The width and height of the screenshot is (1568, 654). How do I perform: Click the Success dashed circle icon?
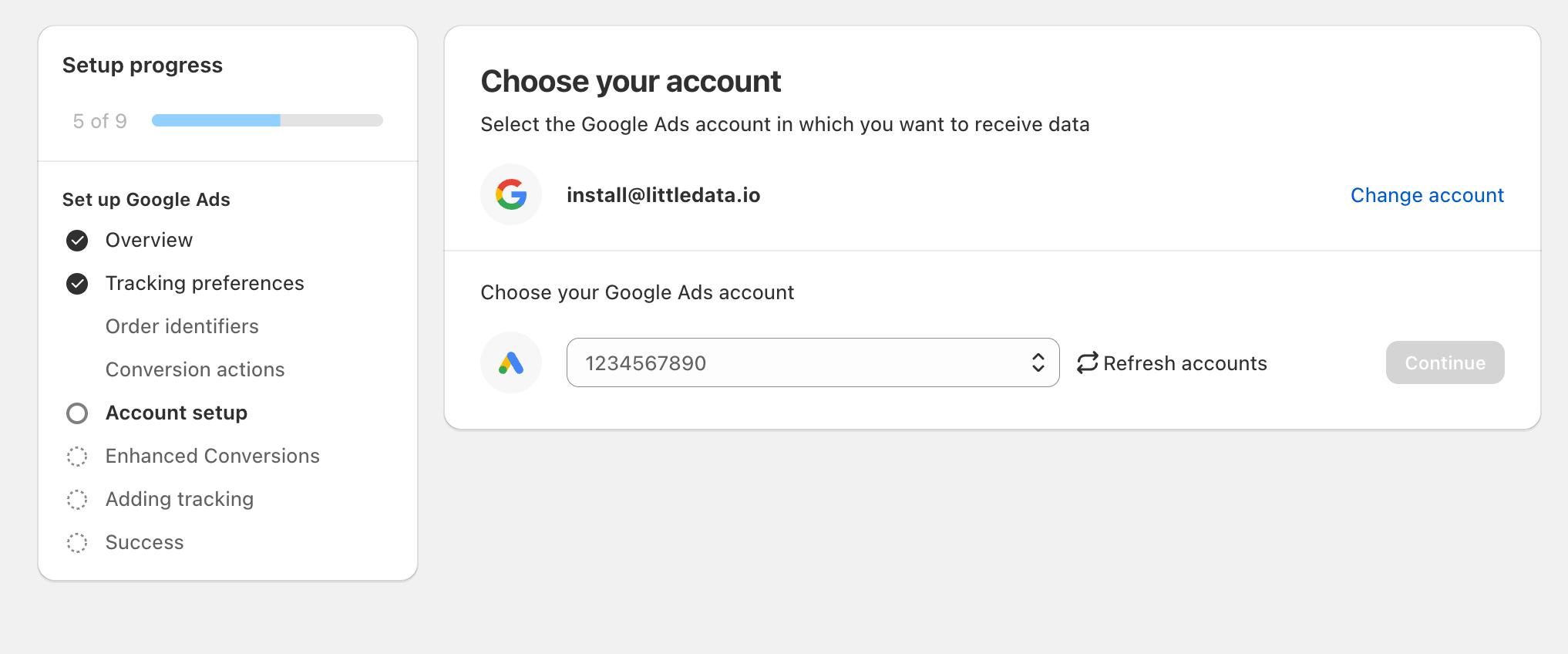pos(77,543)
